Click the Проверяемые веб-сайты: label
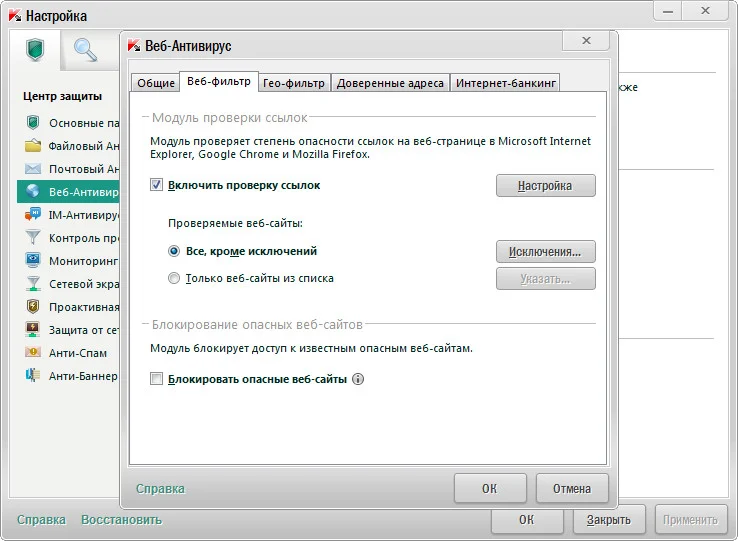 [x=235, y=223]
